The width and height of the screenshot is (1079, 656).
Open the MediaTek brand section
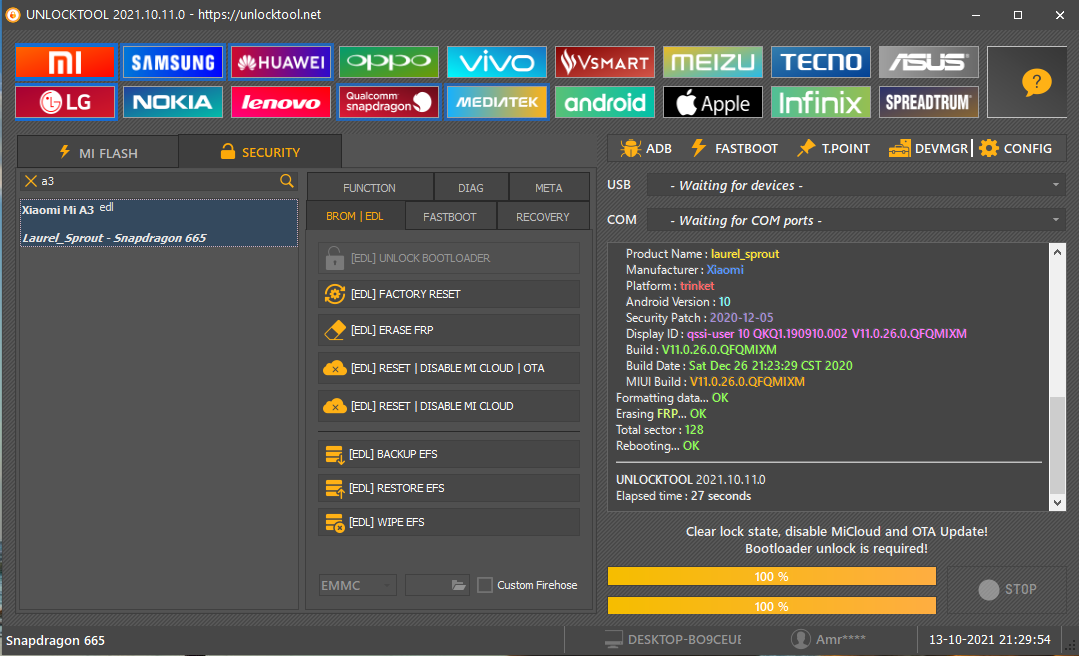coord(497,103)
